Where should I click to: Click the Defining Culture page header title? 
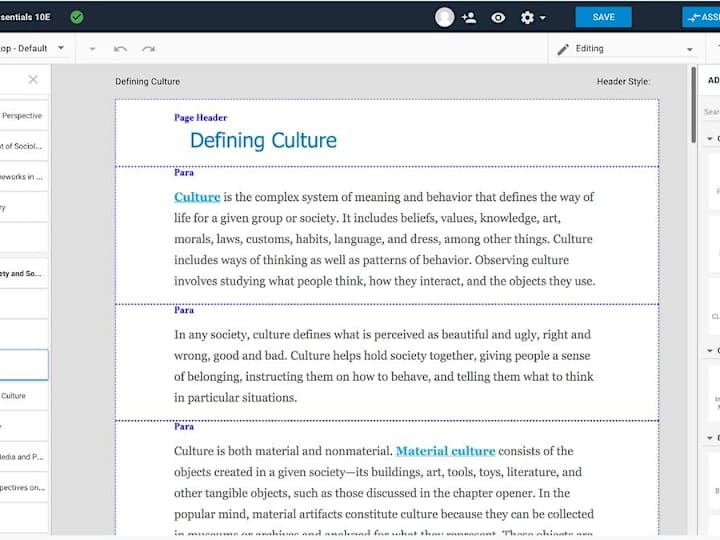coord(263,141)
